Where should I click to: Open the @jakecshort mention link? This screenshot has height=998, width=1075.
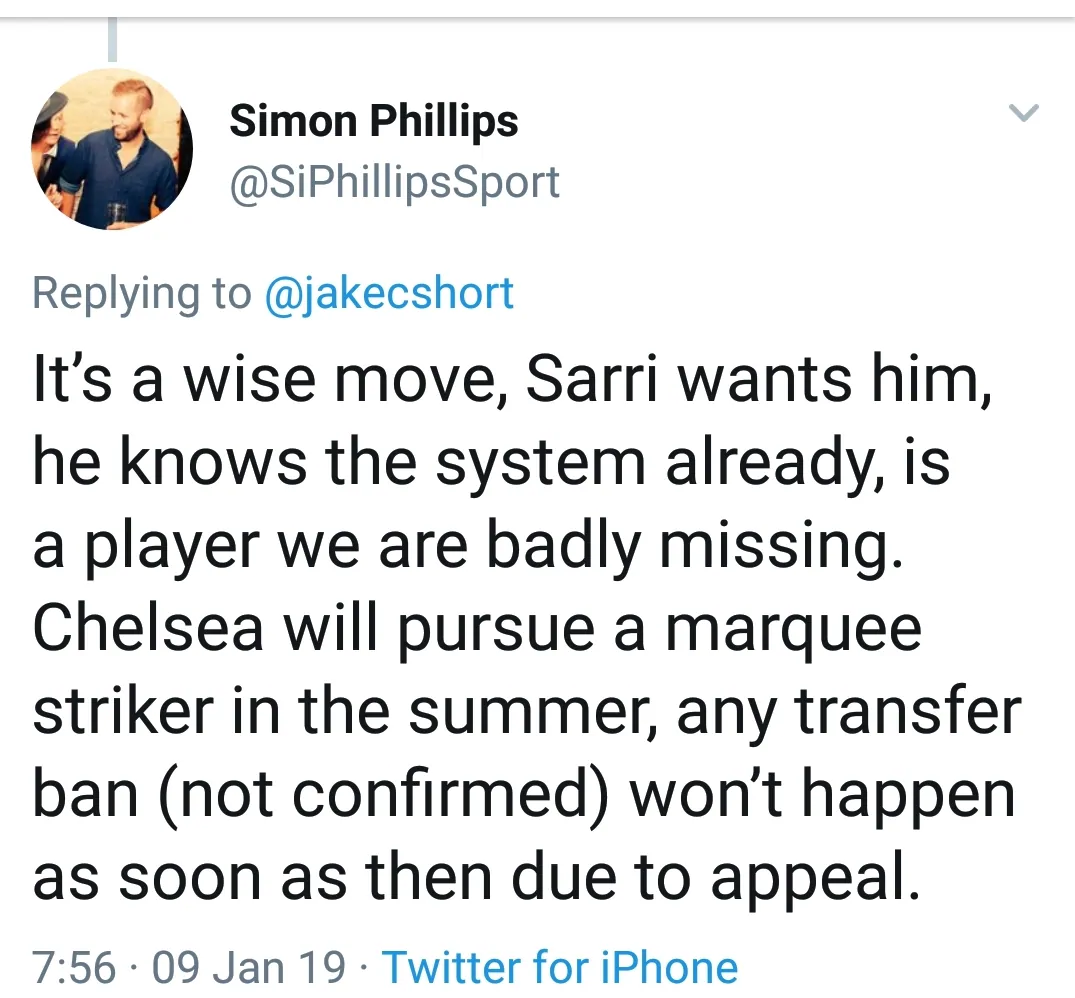pos(388,293)
